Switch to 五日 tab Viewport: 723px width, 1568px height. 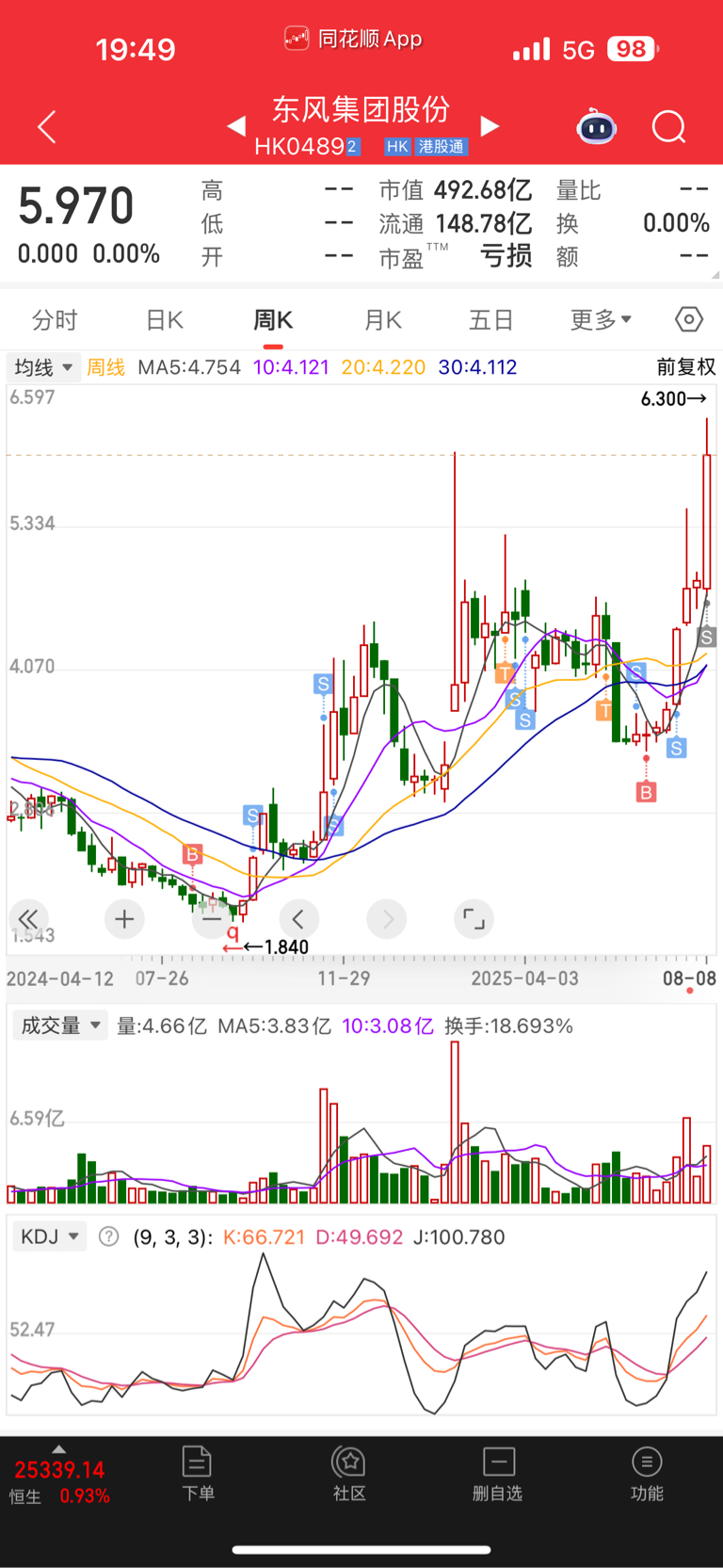tap(491, 320)
